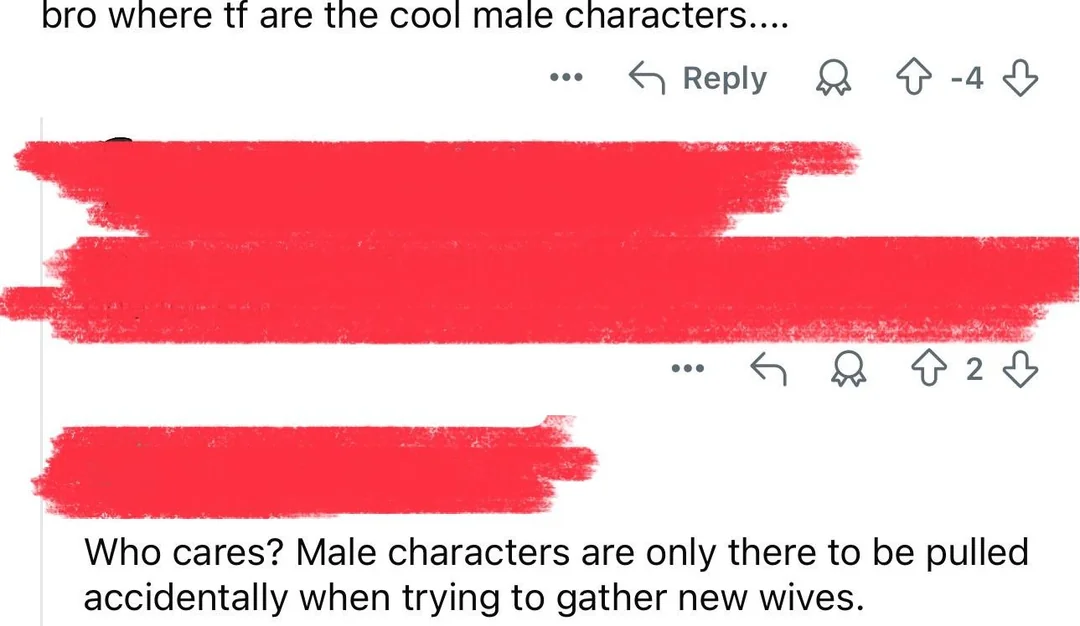Collapse the thread using the vertical line
This screenshot has width=1080, height=626.
click(42, 372)
